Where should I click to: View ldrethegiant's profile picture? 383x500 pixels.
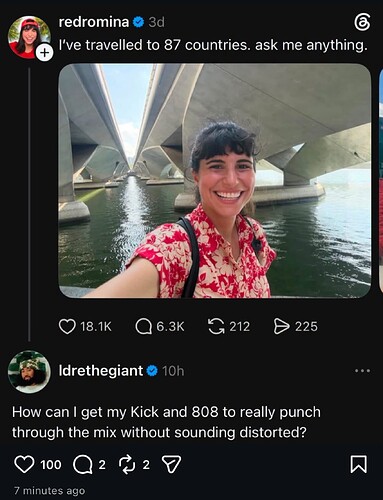point(29,371)
